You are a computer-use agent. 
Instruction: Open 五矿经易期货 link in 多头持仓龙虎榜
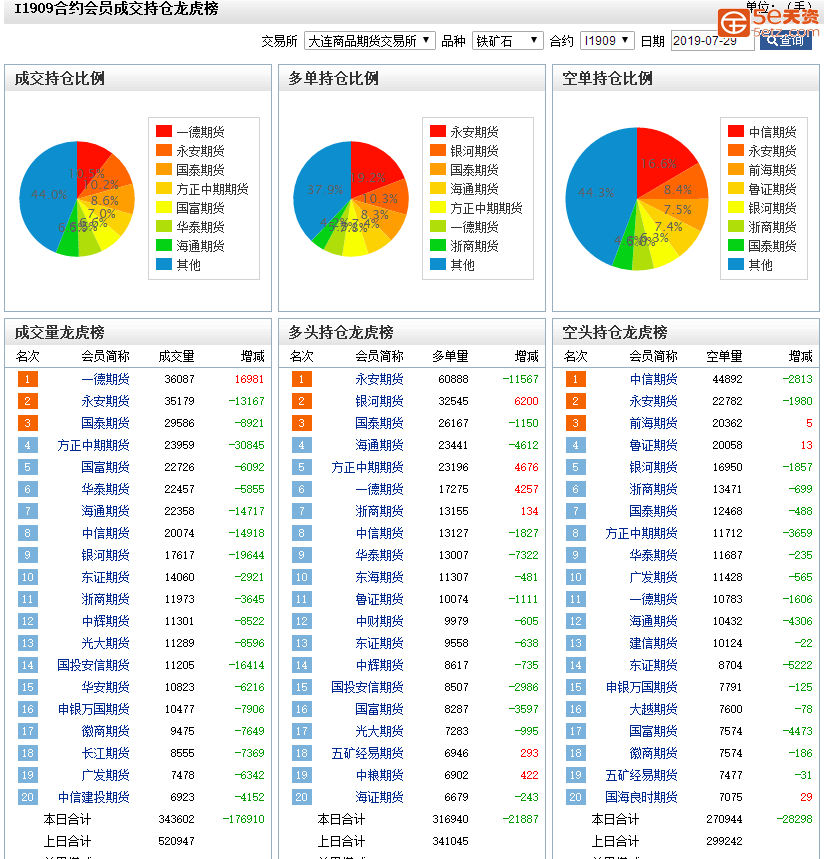click(367, 753)
